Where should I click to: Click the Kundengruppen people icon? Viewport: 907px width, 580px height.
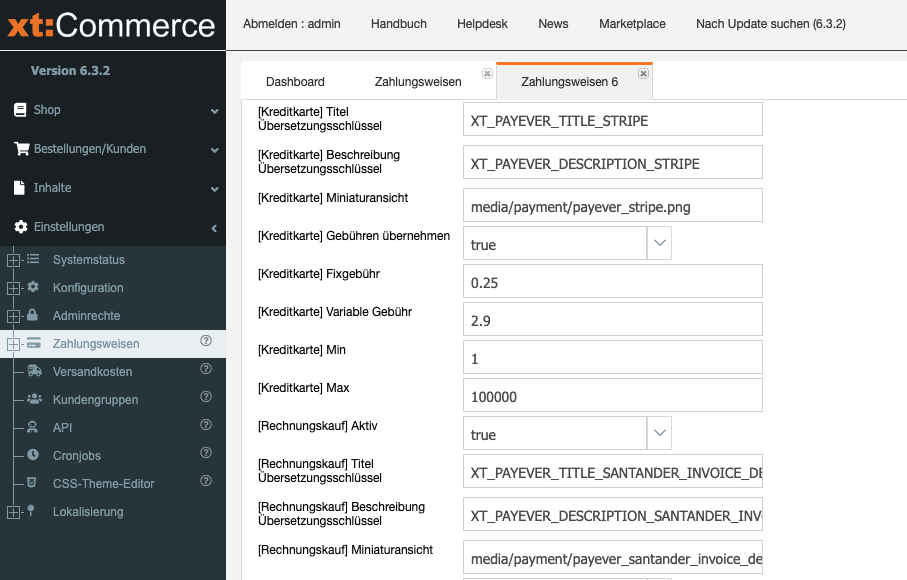tap(34, 398)
